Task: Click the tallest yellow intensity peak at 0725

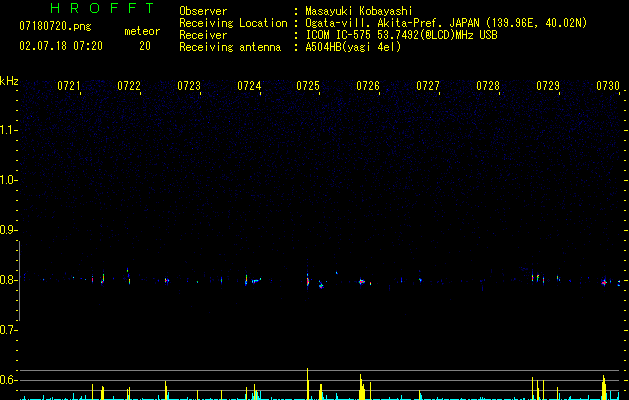Action: (308, 384)
